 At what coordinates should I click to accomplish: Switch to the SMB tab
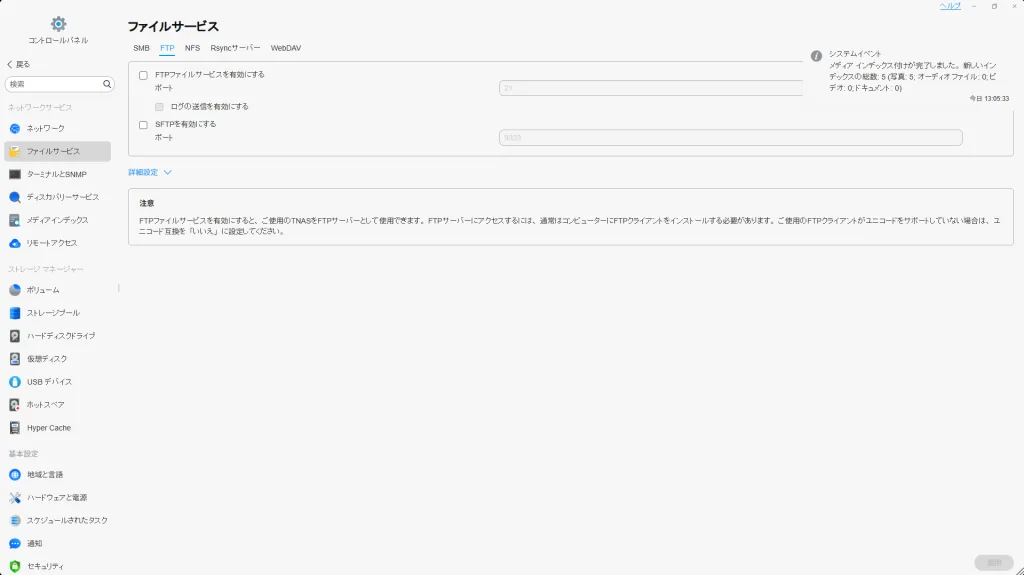[141, 48]
